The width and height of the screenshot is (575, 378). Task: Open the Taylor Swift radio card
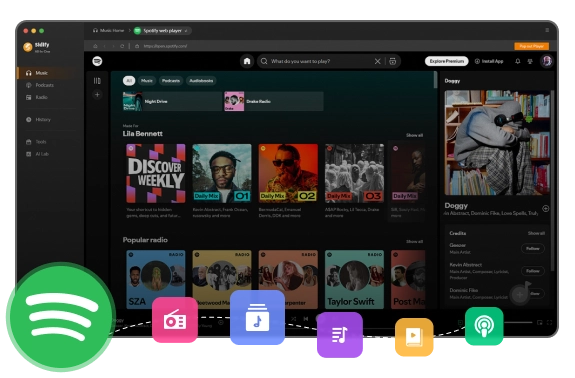(355, 279)
